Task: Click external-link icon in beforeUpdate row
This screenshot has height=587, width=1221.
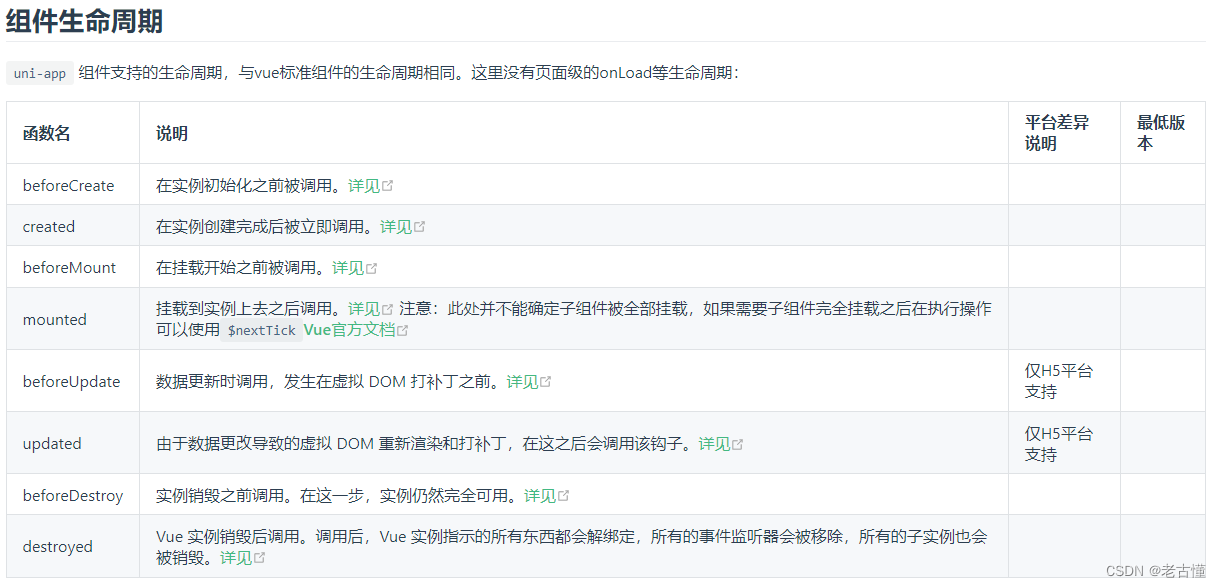Action: (x=546, y=382)
